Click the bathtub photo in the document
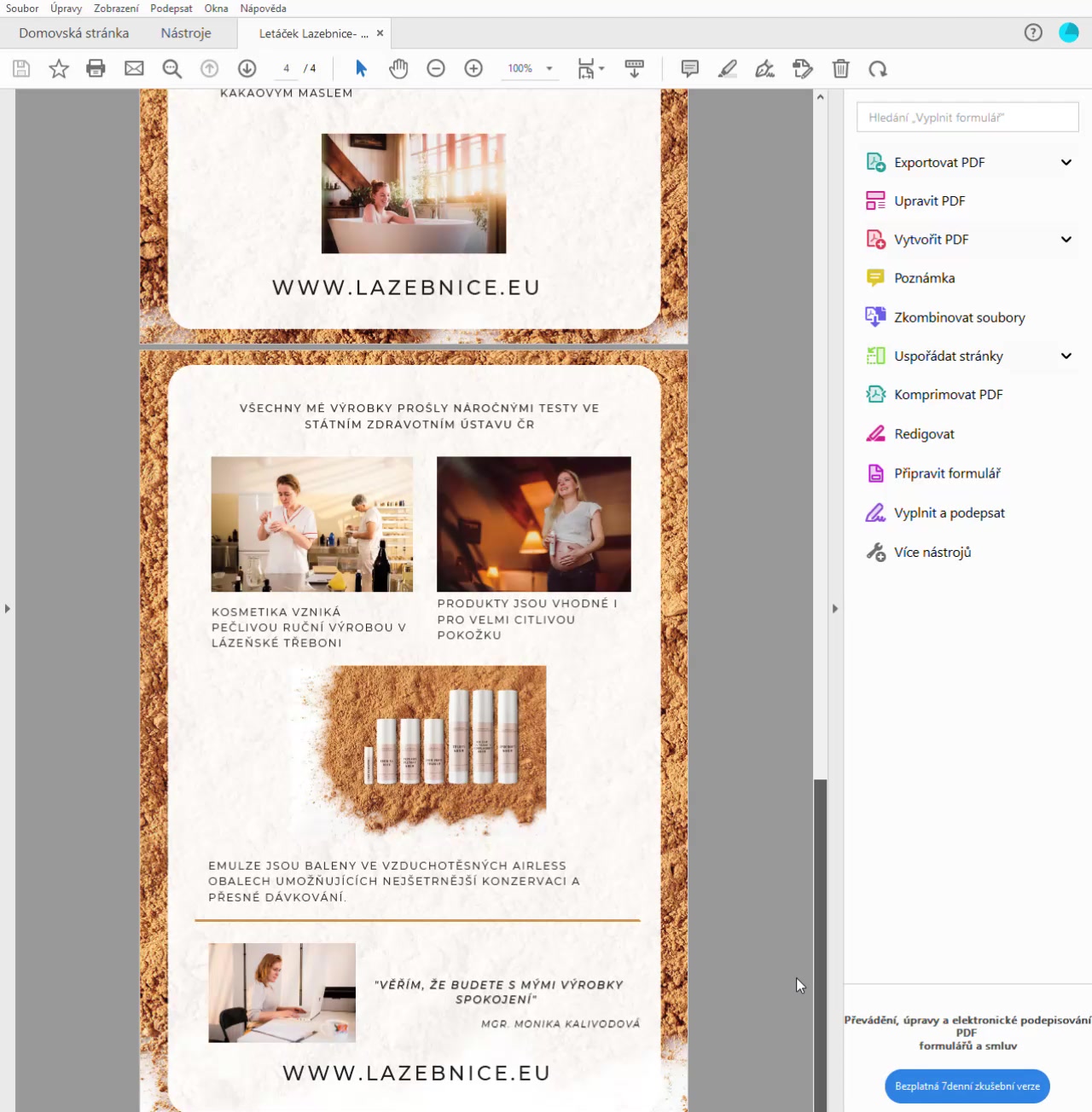The width and height of the screenshot is (1092, 1112). (x=414, y=194)
